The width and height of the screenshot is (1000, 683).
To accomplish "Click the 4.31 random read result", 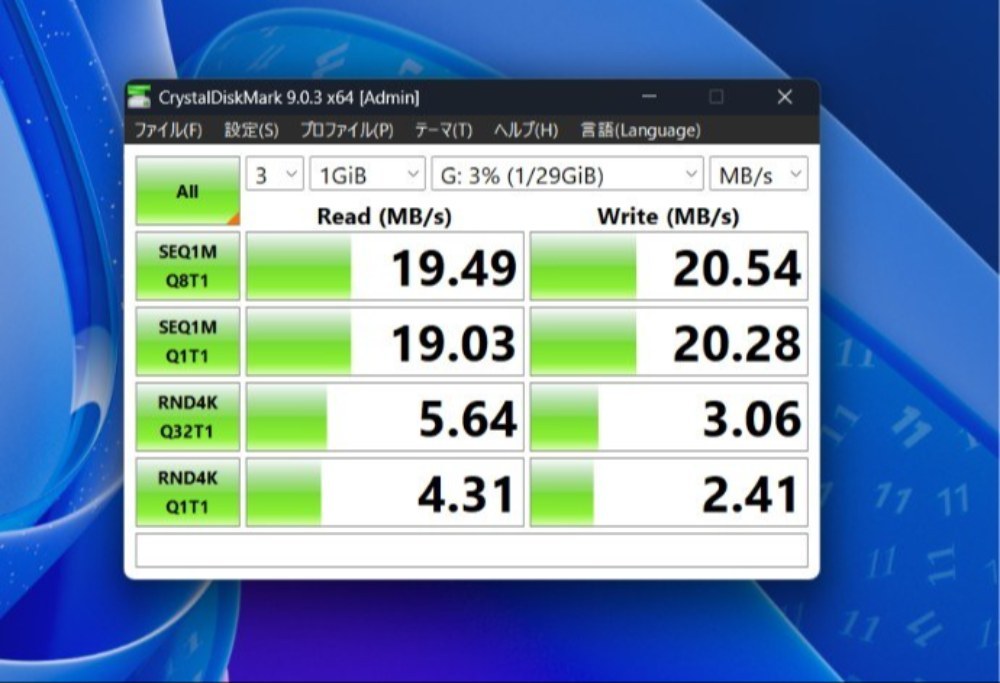I will pos(385,492).
